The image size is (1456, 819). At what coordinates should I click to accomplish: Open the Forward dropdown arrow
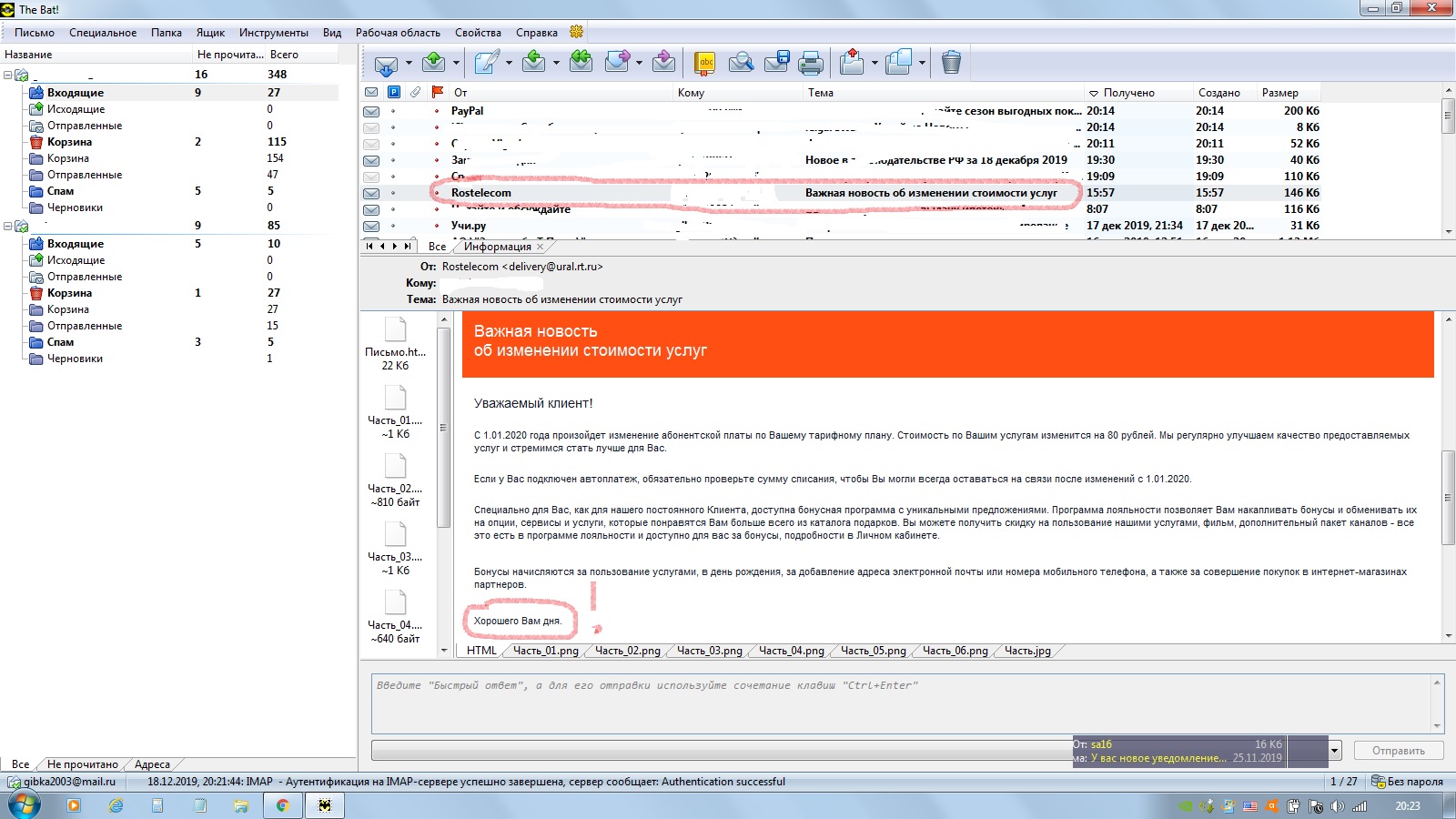tap(639, 63)
